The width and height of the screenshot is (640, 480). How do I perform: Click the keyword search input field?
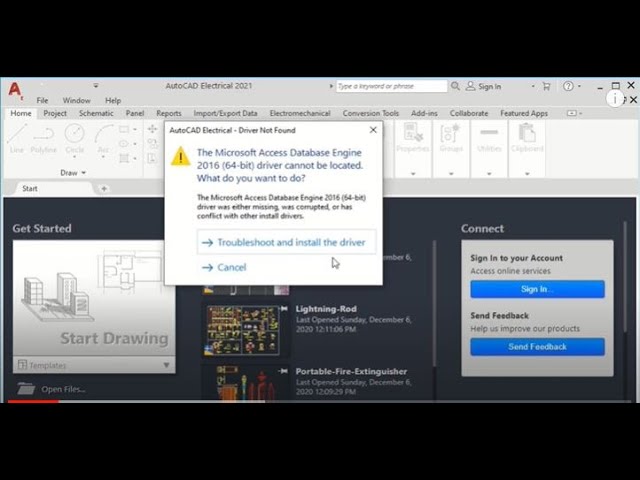click(x=391, y=86)
